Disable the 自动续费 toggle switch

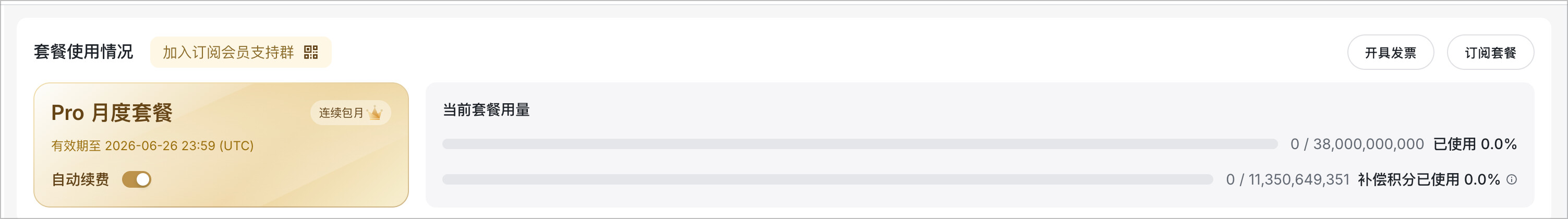136,179
